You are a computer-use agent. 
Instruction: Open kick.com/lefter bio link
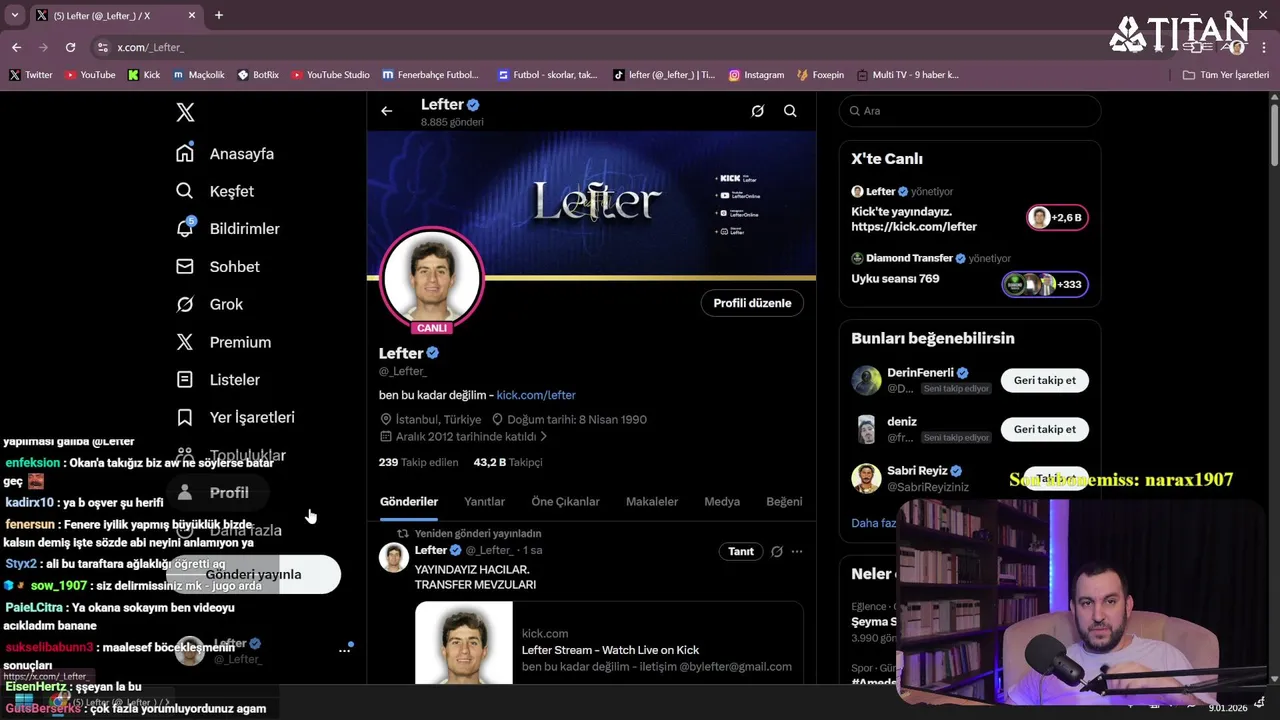536,395
